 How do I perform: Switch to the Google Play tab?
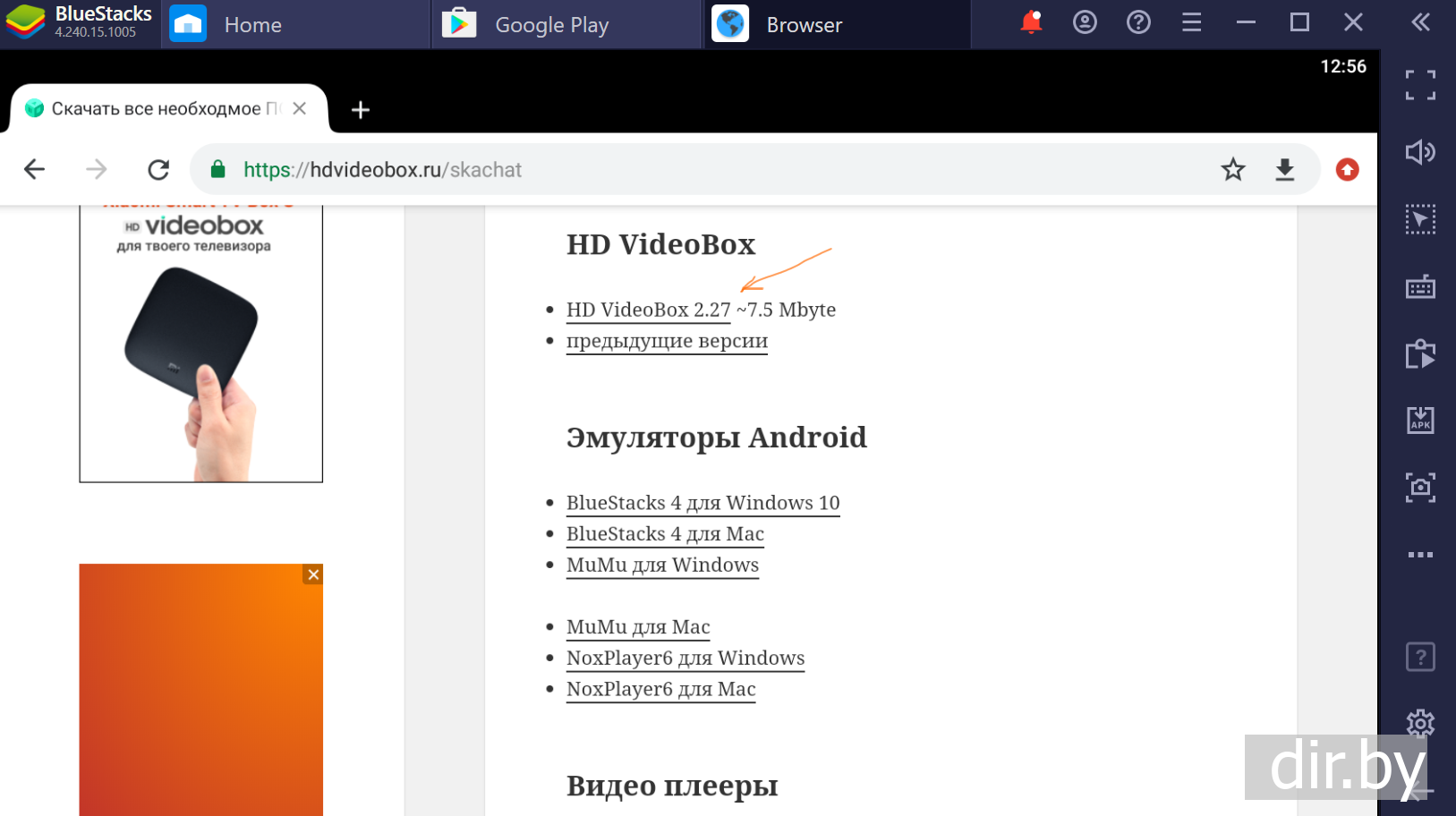(551, 25)
